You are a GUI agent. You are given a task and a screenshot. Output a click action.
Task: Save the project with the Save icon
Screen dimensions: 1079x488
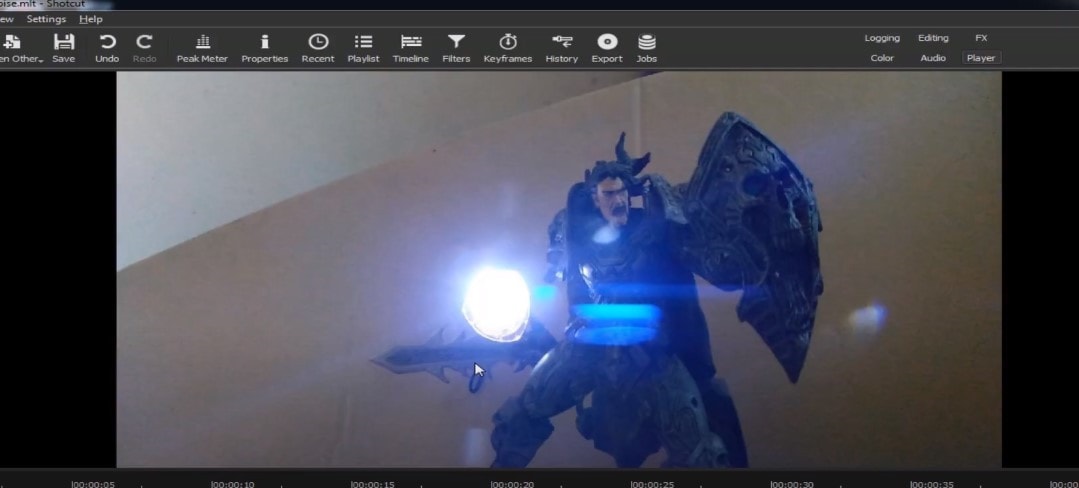pyautogui.click(x=63, y=49)
